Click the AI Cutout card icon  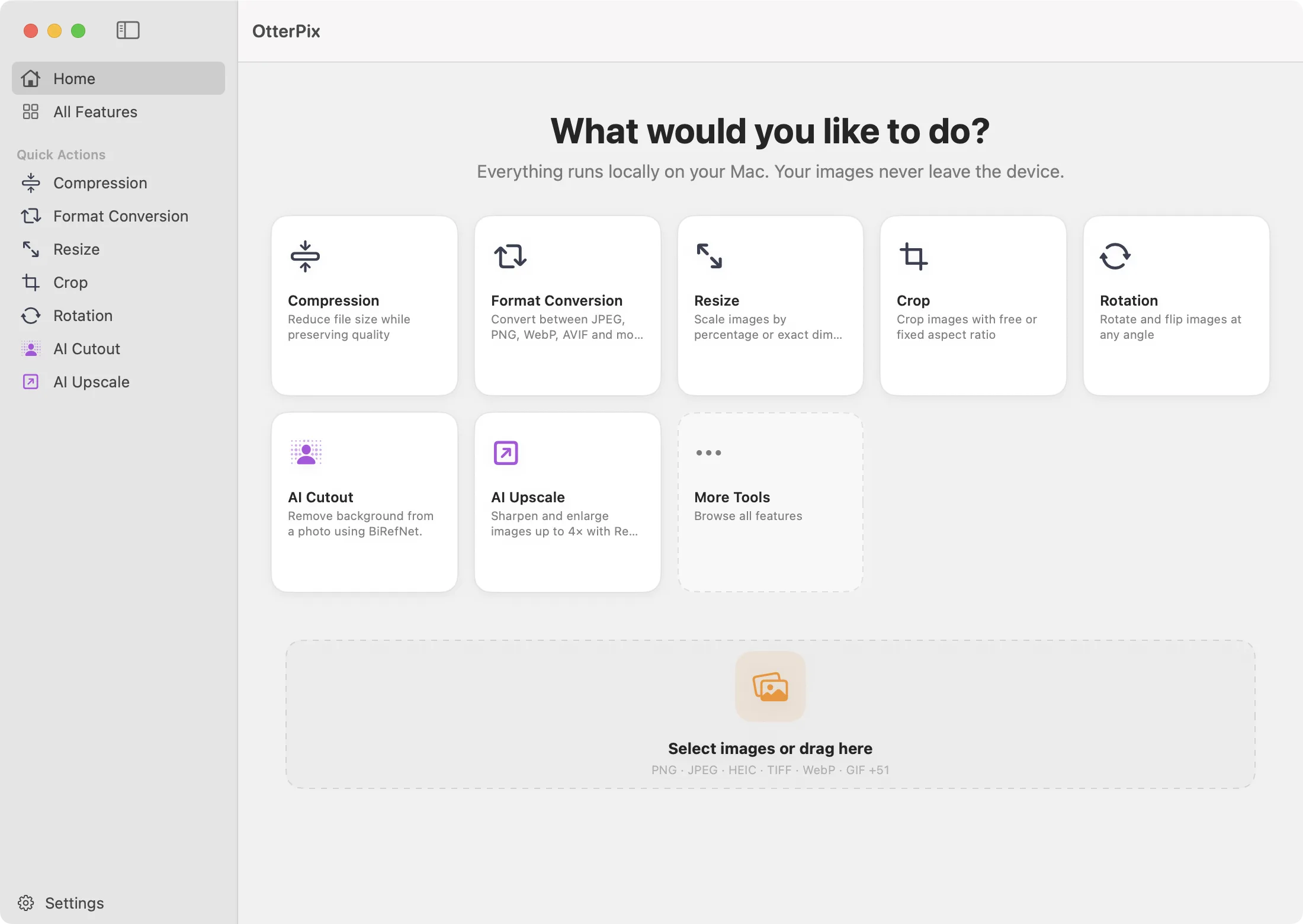(x=306, y=453)
